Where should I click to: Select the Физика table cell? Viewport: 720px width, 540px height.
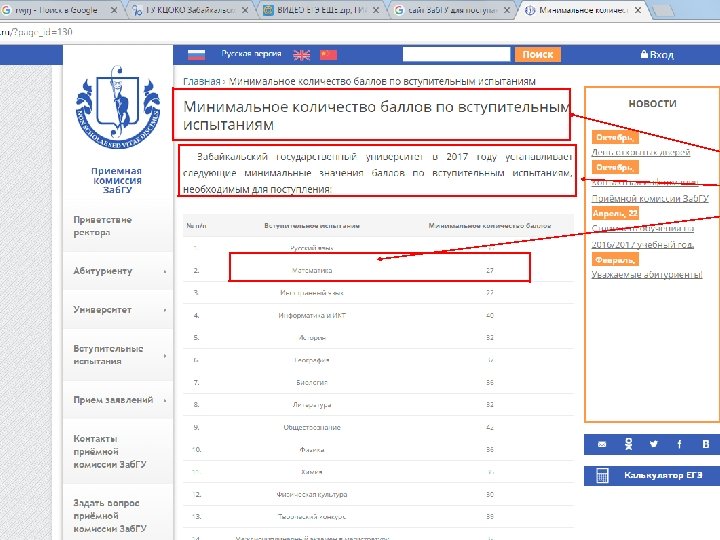click(x=312, y=450)
